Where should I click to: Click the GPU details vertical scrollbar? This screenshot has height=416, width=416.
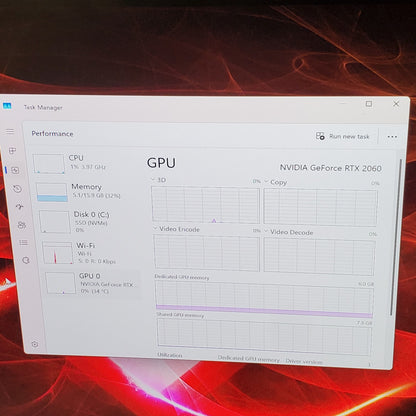point(396,237)
